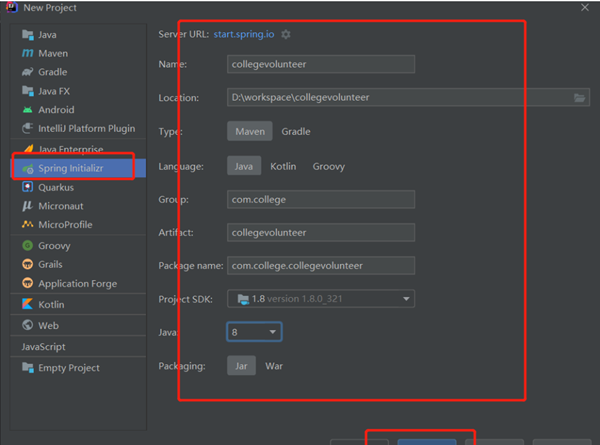Screen dimensions: 600x445
Task: Click the Location path field
Action: [x=408, y=98]
